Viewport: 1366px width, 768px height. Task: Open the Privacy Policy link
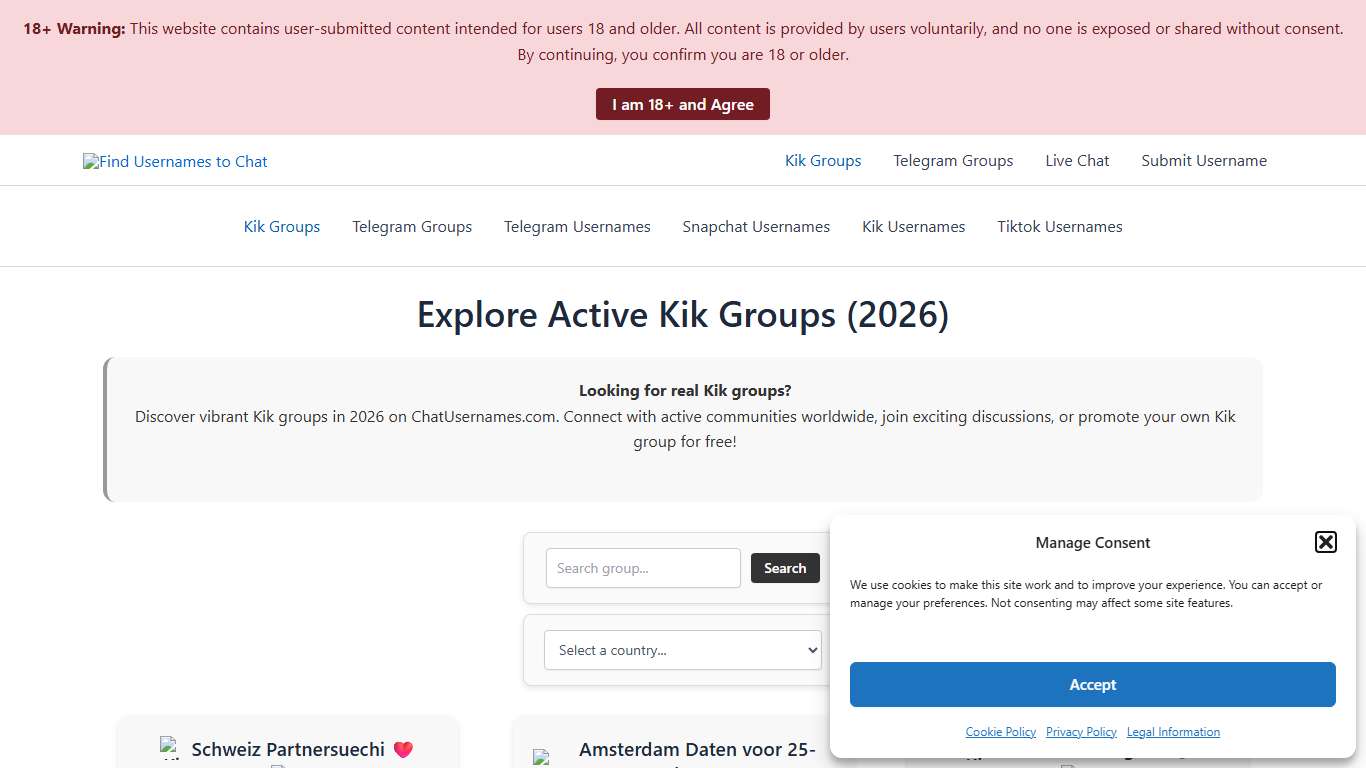tap(1081, 731)
